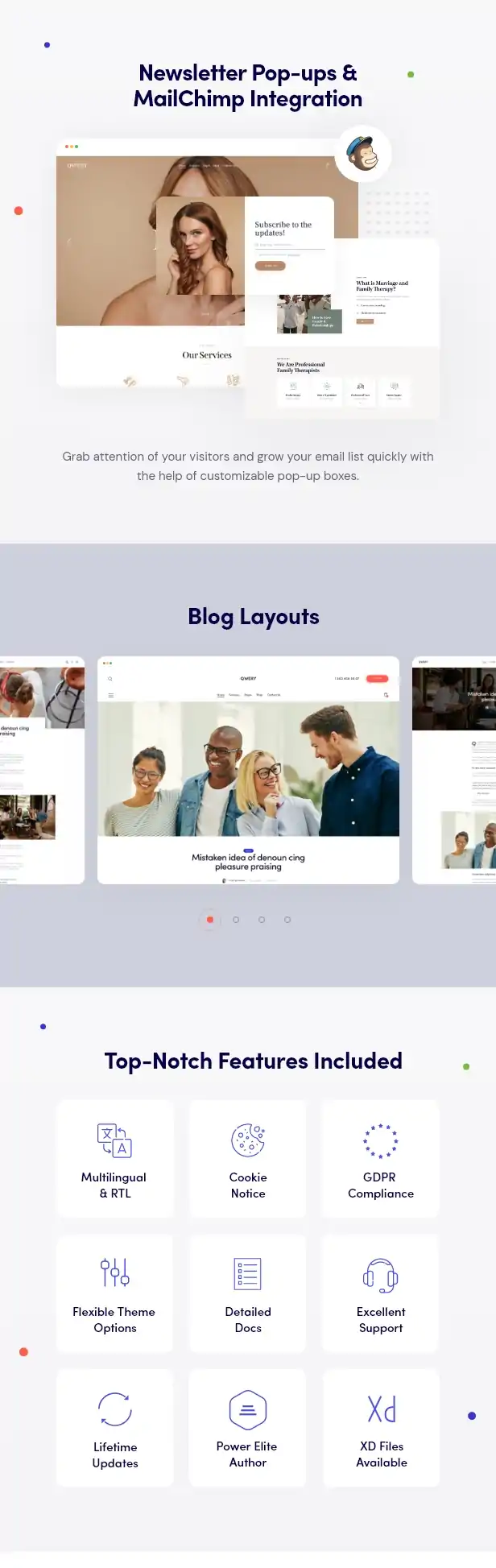
Task: Click the 'Power Elite Author' label
Action: [x=247, y=1454]
